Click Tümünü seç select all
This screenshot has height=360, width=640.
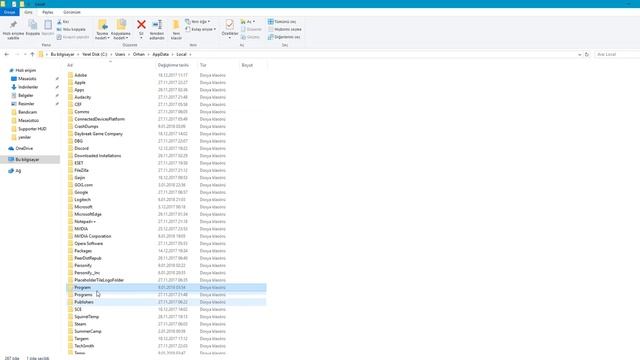tap(282, 22)
